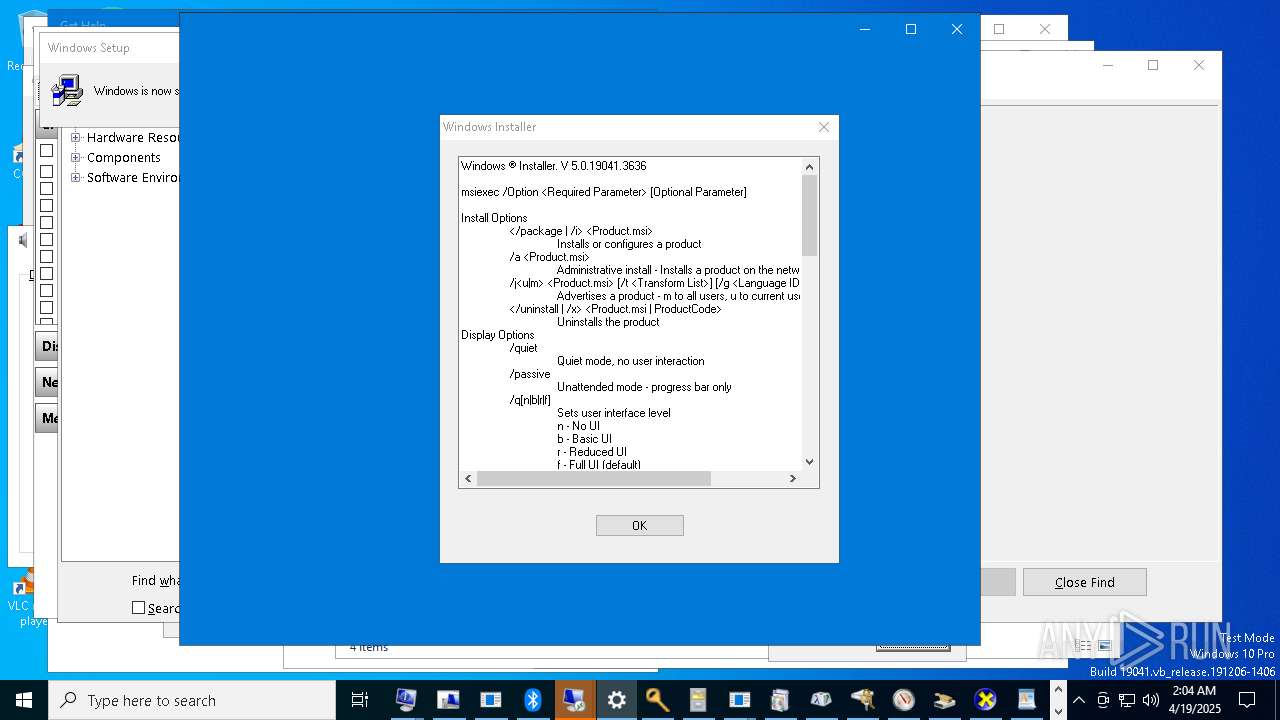Click the Windows Setup computer icon

click(67, 90)
